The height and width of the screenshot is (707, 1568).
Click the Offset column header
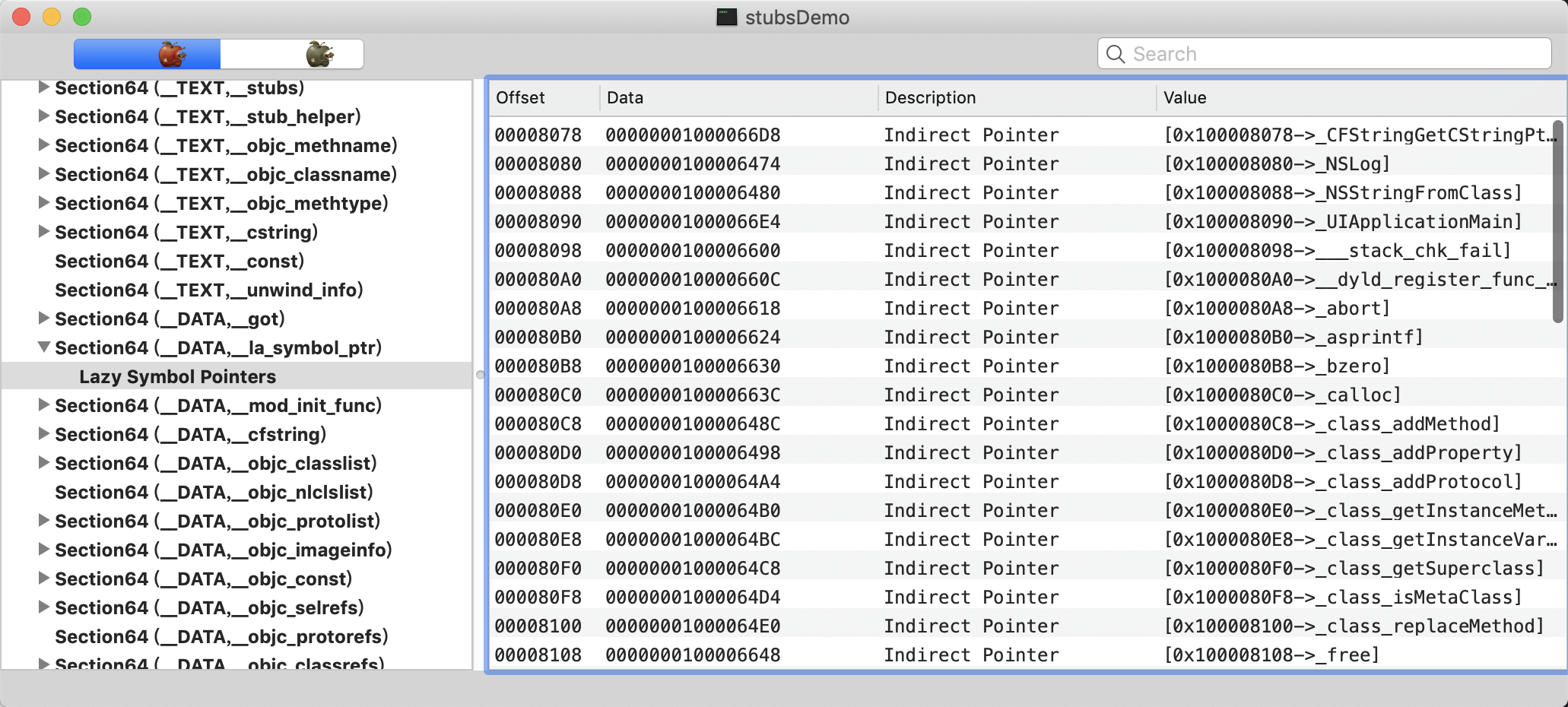click(521, 97)
